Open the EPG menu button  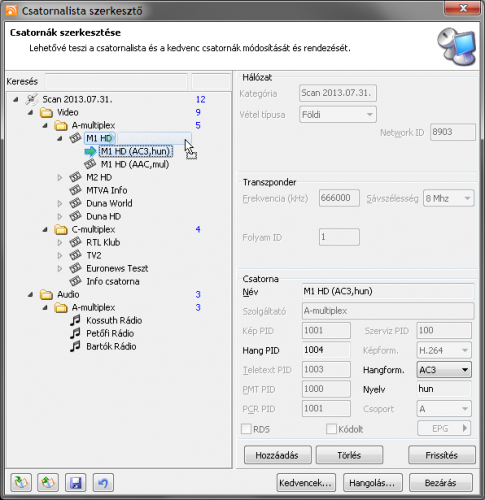(x=444, y=428)
